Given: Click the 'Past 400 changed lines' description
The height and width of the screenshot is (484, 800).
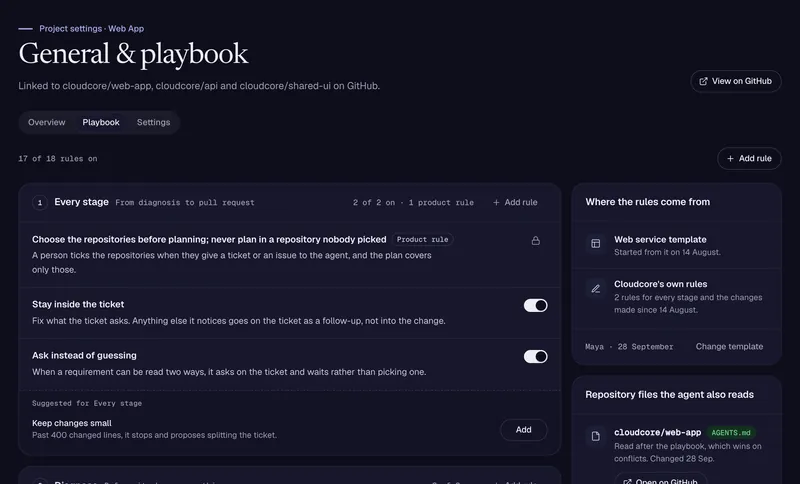Looking at the screenshot, I should (155, 435).
